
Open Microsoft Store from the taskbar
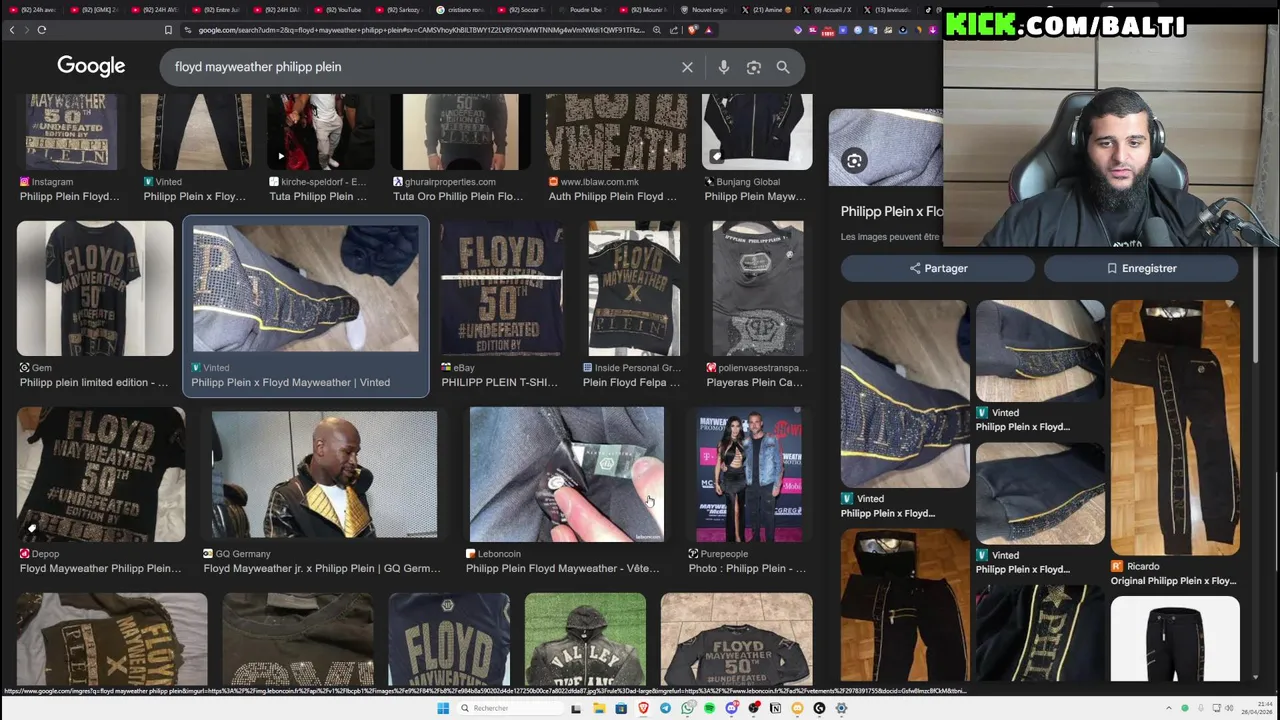621,708
